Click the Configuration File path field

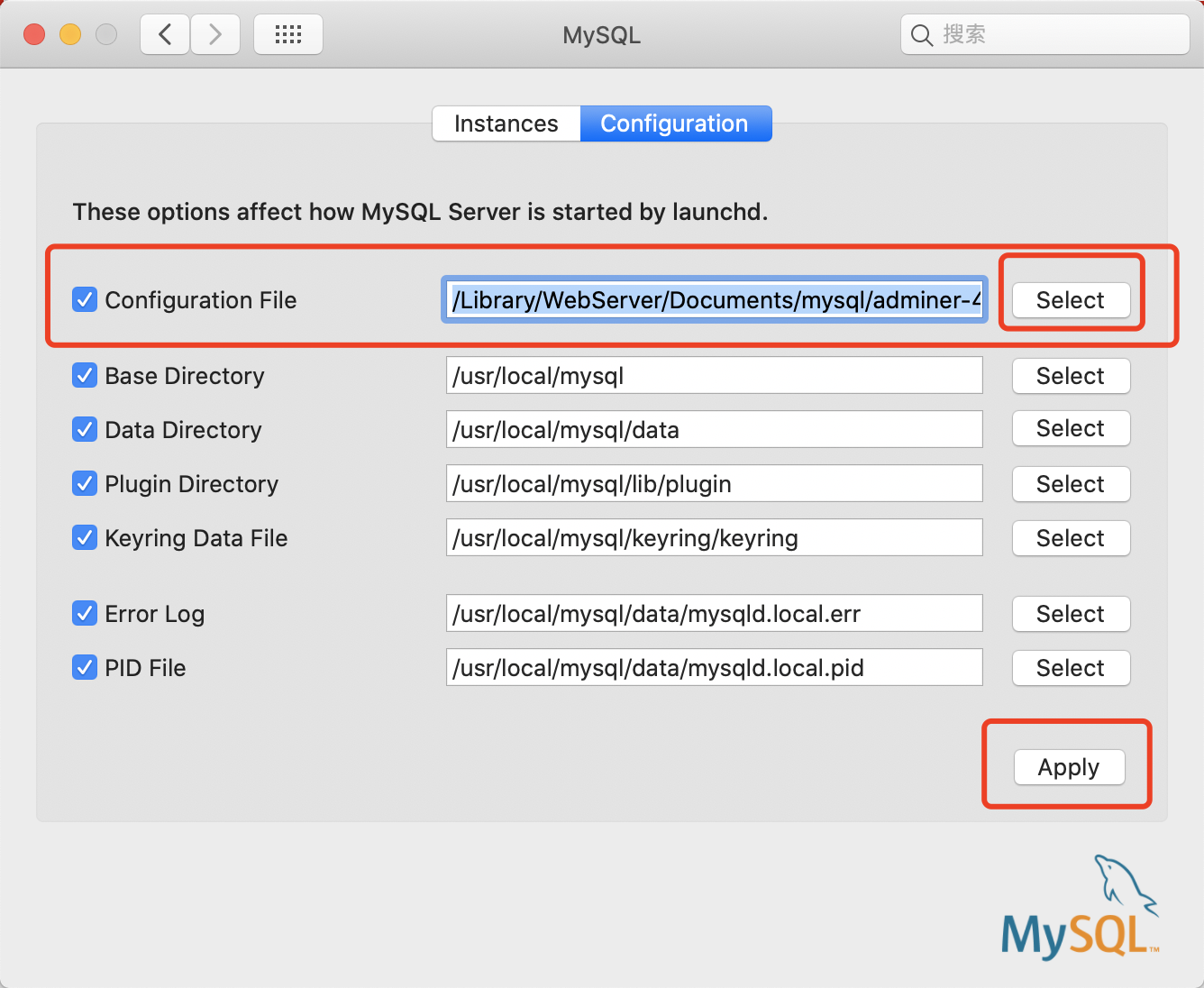coord(715,299)
